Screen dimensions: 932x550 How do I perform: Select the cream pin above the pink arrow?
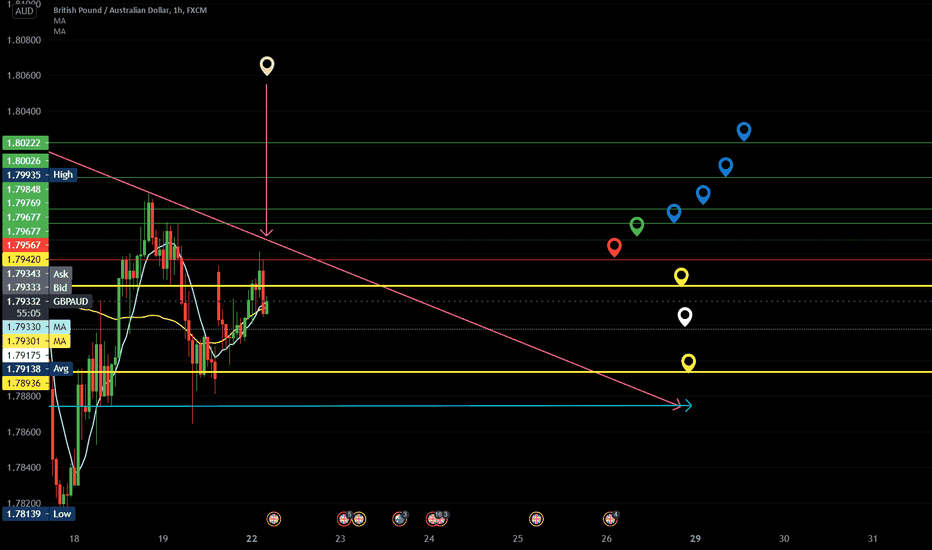point(267,65)
